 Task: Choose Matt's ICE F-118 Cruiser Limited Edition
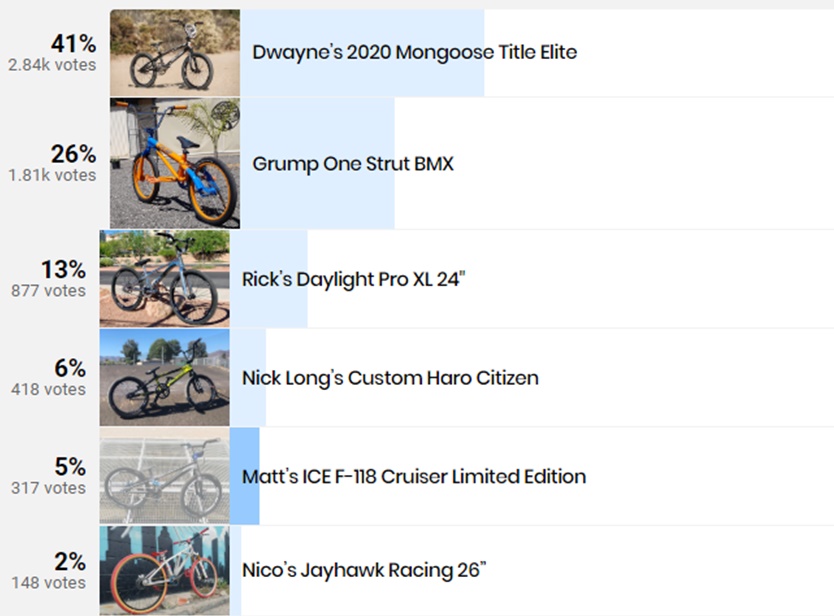pos(414,476)
